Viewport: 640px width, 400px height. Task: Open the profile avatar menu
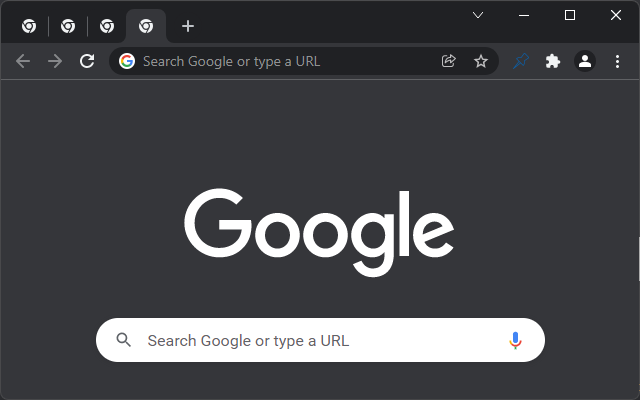[x=585, y=61]
